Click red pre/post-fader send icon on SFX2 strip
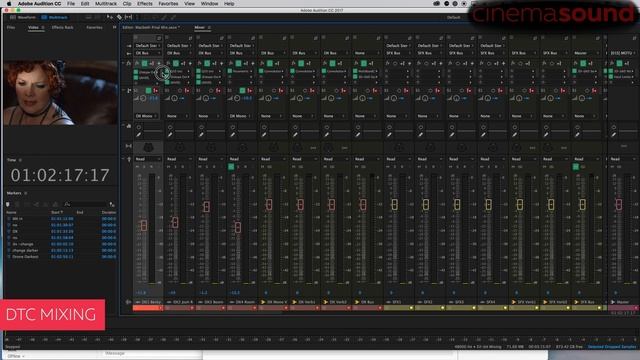 [x=438, y=90]
